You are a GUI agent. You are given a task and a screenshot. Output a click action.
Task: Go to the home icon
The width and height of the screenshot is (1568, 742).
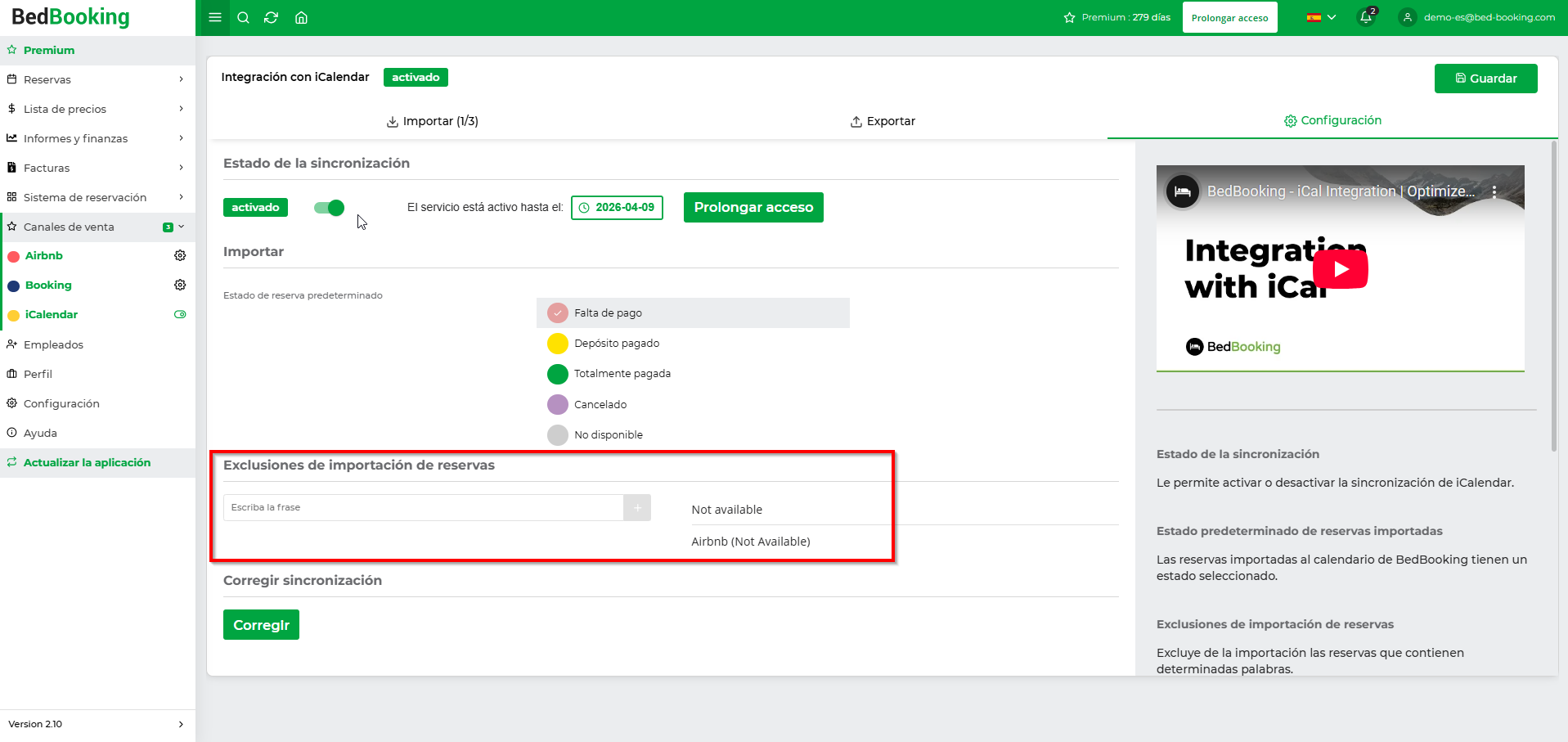(301, 17)
